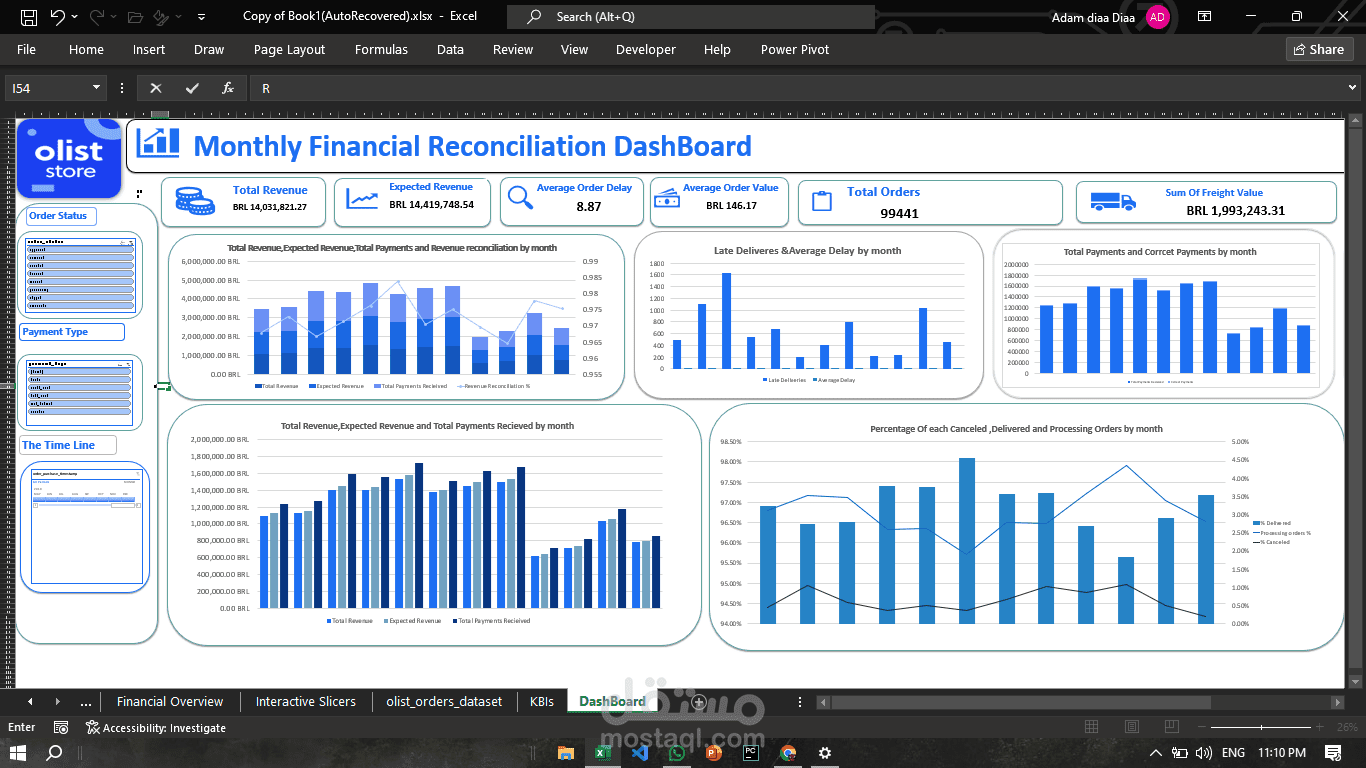The width and height of the screenshot is (1366, 768).
Task: Open the Insert ribbon tab
Action: pos(149,49)
